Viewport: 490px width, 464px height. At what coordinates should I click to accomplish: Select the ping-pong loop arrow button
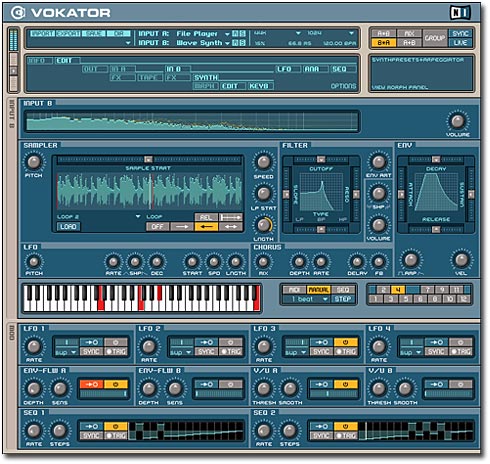[231, 227]
